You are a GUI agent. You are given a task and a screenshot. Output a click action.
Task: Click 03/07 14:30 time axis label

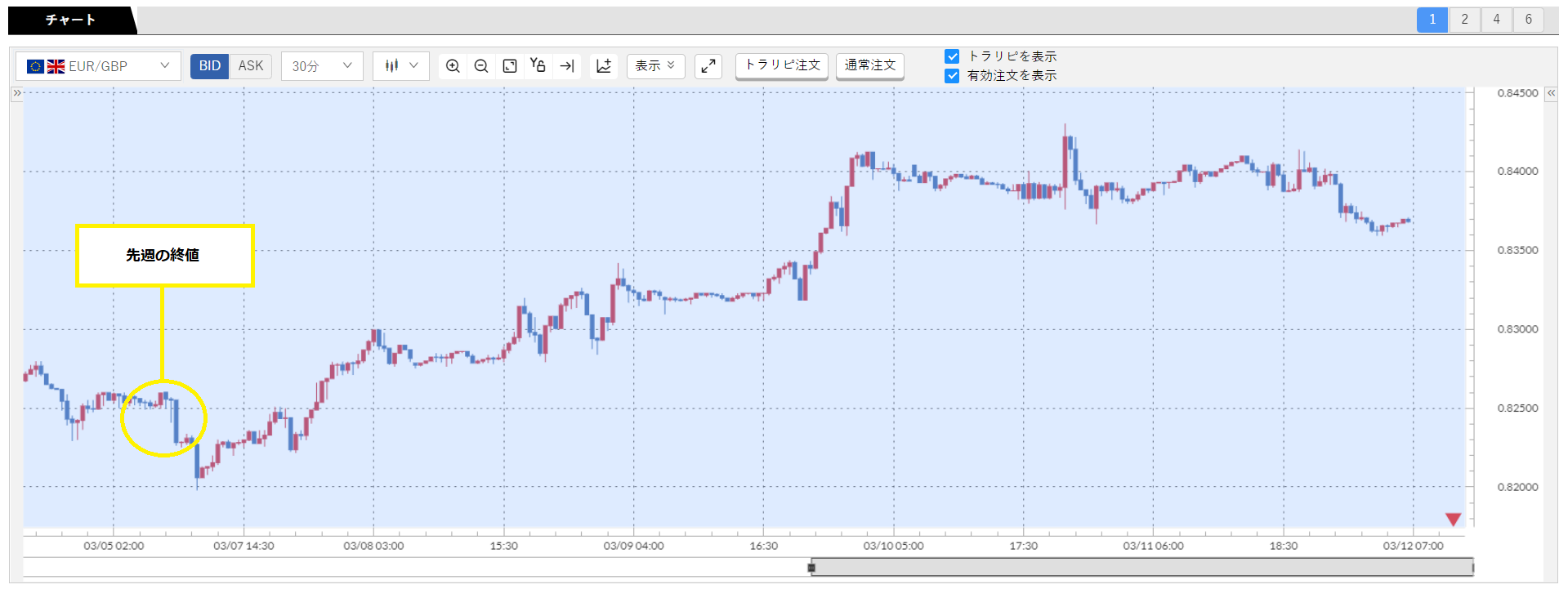pyautogui.click(x=243, y=546)
